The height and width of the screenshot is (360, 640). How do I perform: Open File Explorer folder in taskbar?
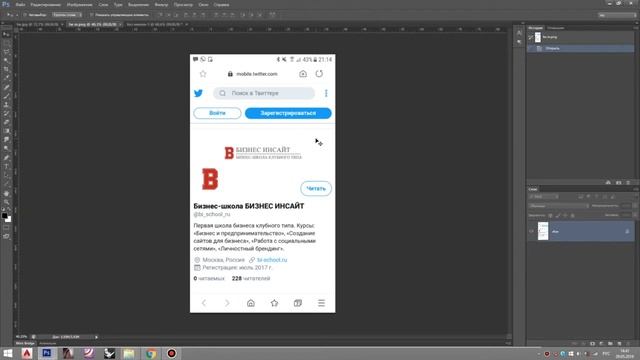pos(129,353)
